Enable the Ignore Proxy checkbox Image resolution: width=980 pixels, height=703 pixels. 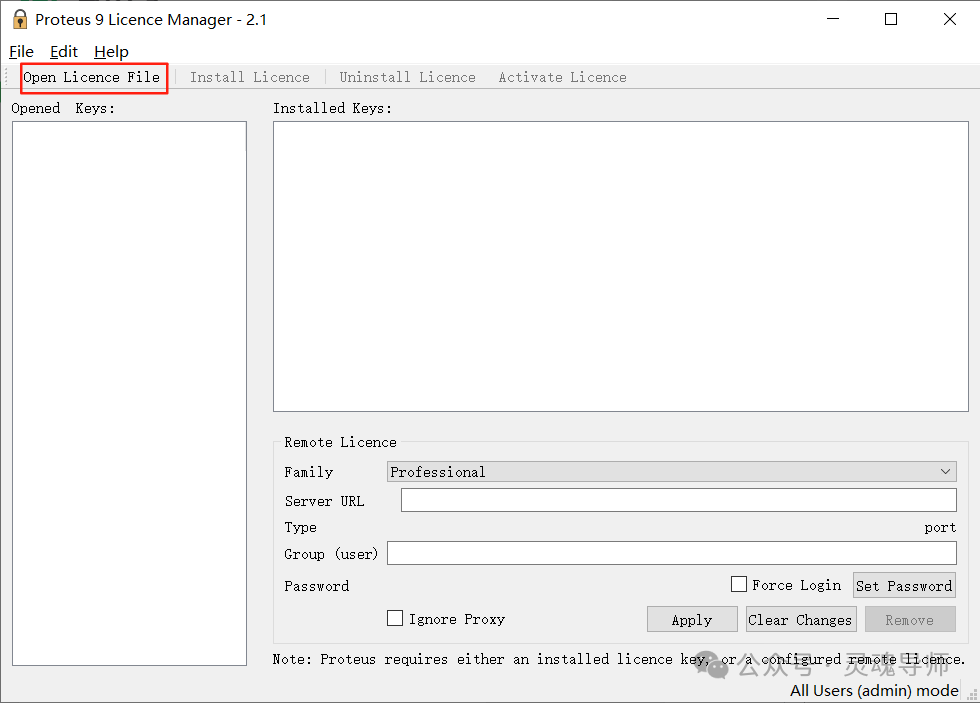[394, 618]
